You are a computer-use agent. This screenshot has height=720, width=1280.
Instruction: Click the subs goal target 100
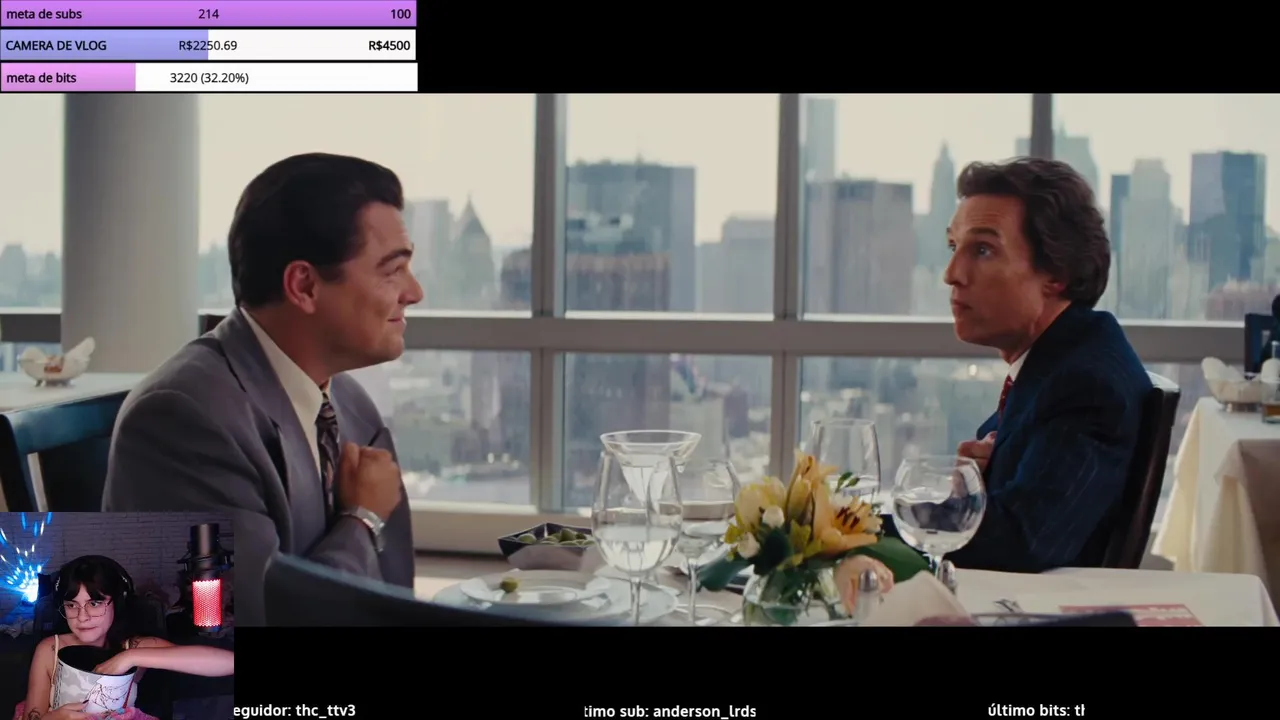pos(400,14)
